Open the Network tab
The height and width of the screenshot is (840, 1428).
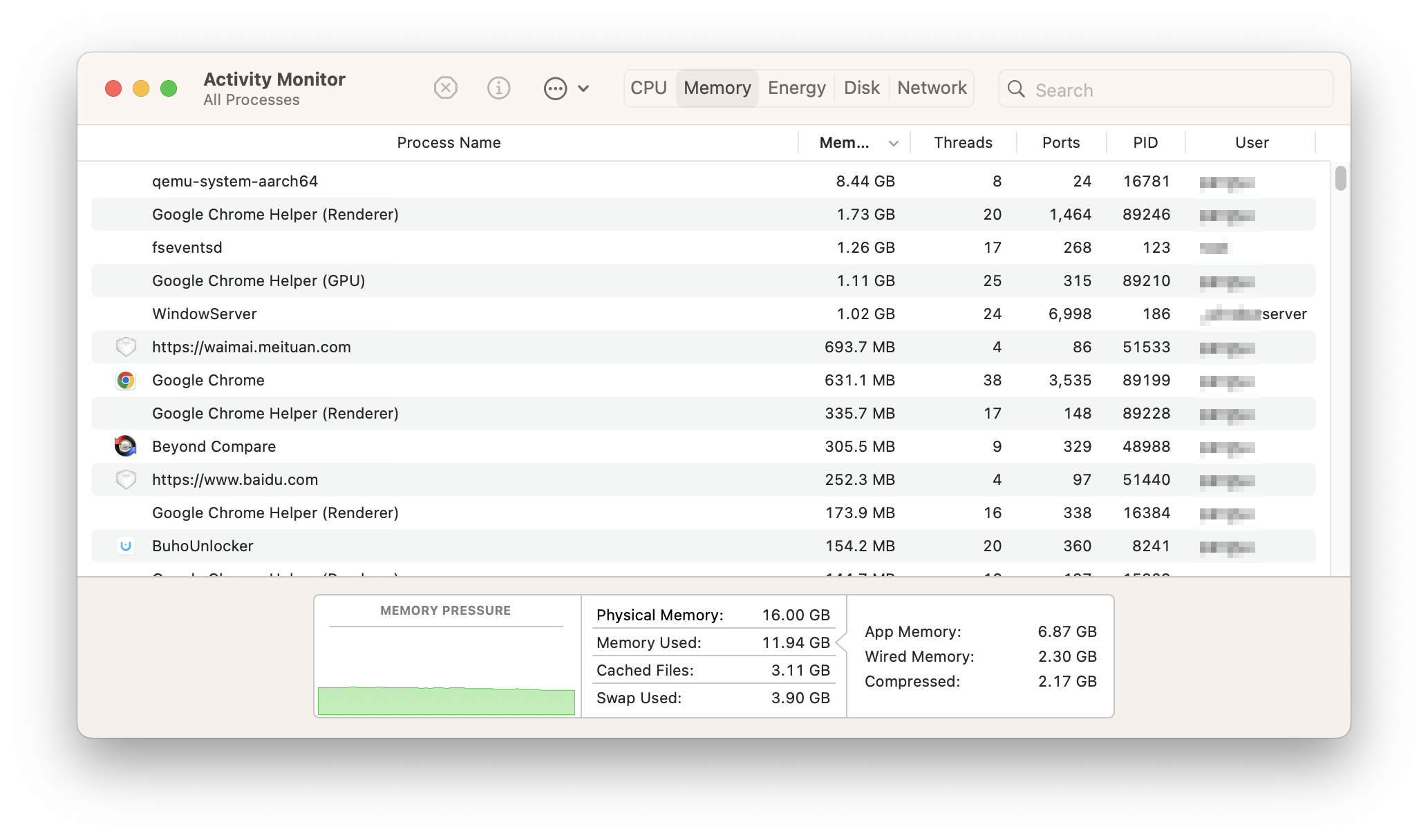point(931,88)
